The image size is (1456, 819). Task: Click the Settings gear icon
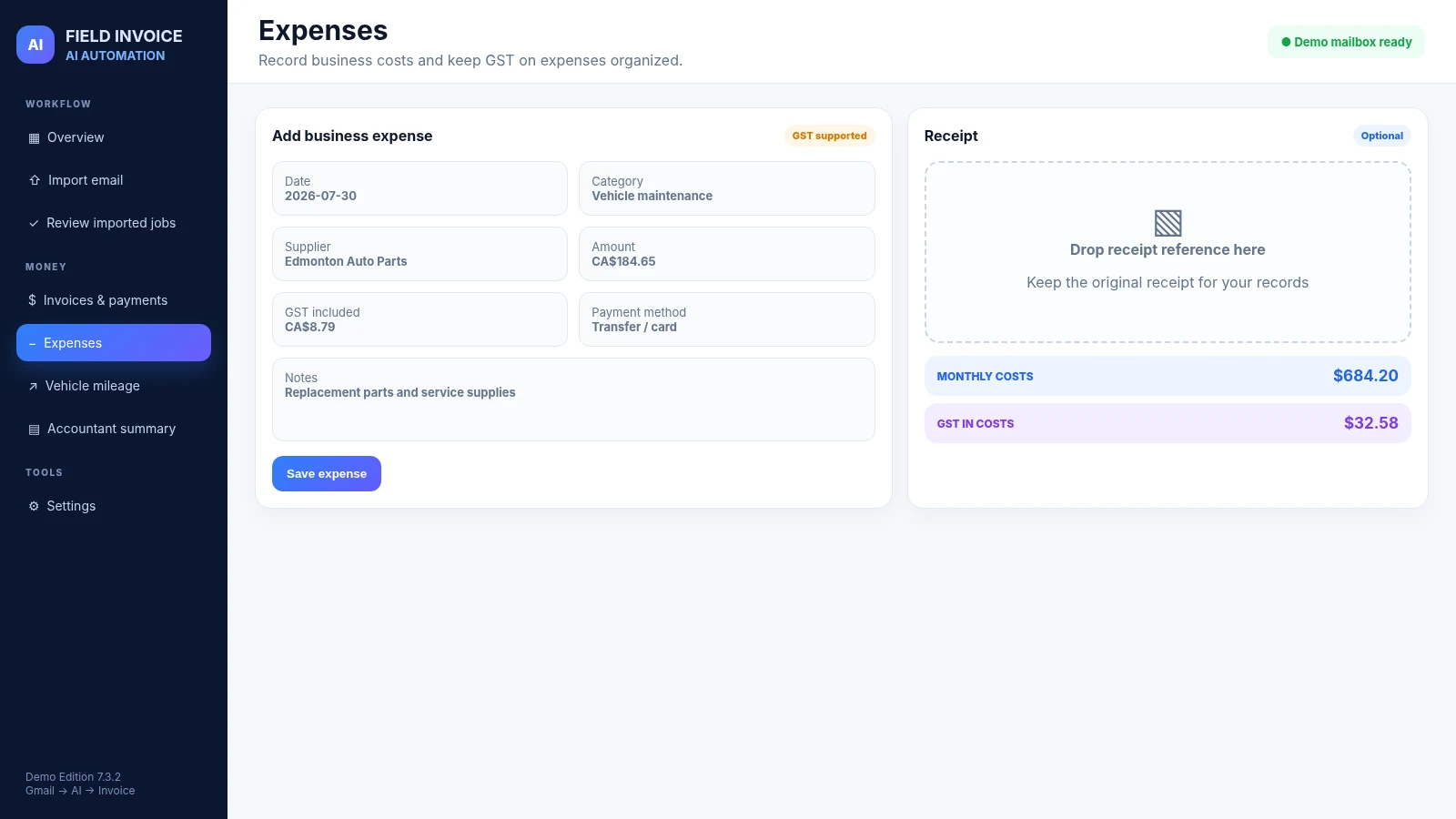[34, 506]
